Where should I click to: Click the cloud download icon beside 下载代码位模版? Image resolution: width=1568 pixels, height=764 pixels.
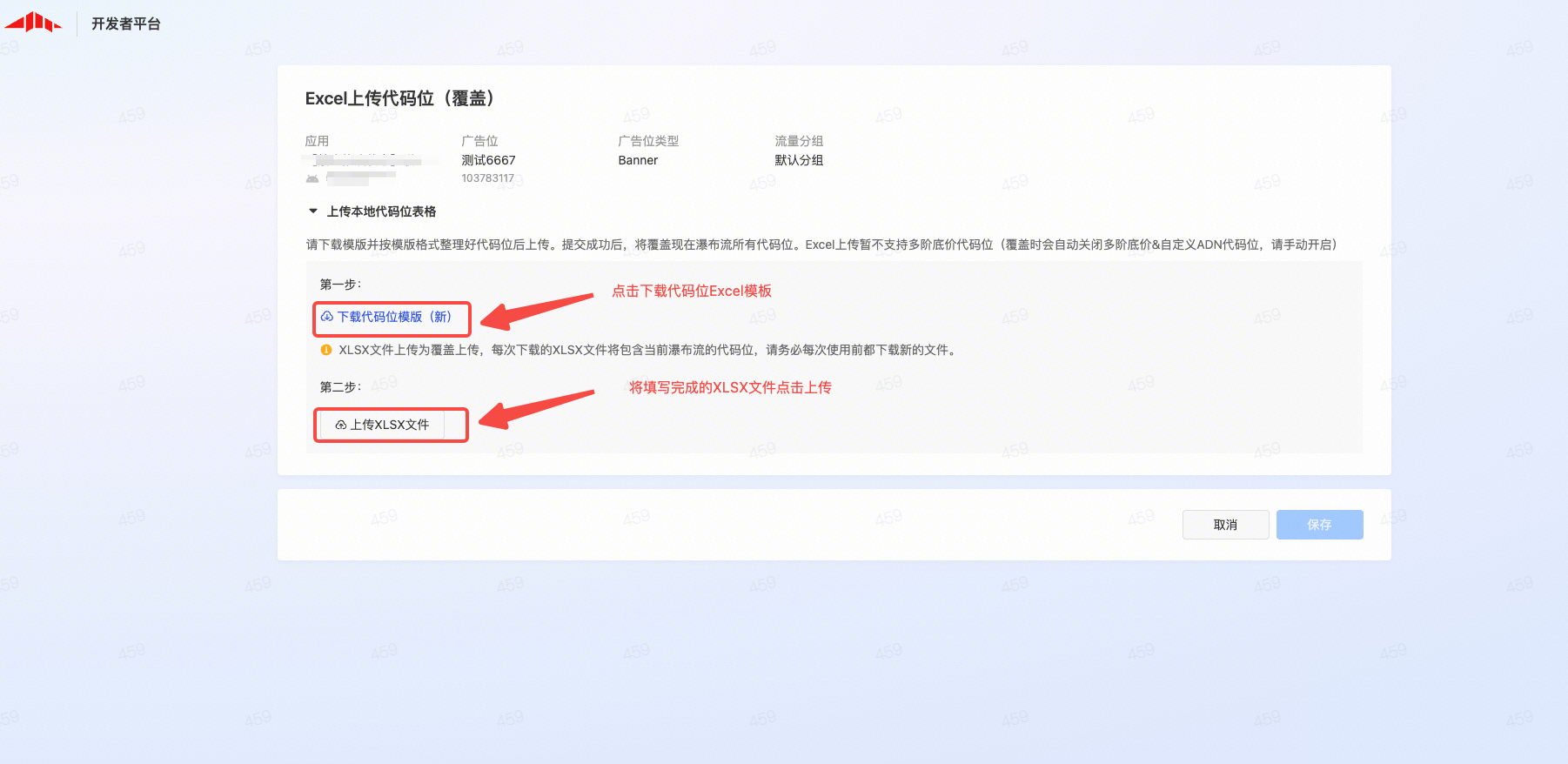tap(327, 317)
